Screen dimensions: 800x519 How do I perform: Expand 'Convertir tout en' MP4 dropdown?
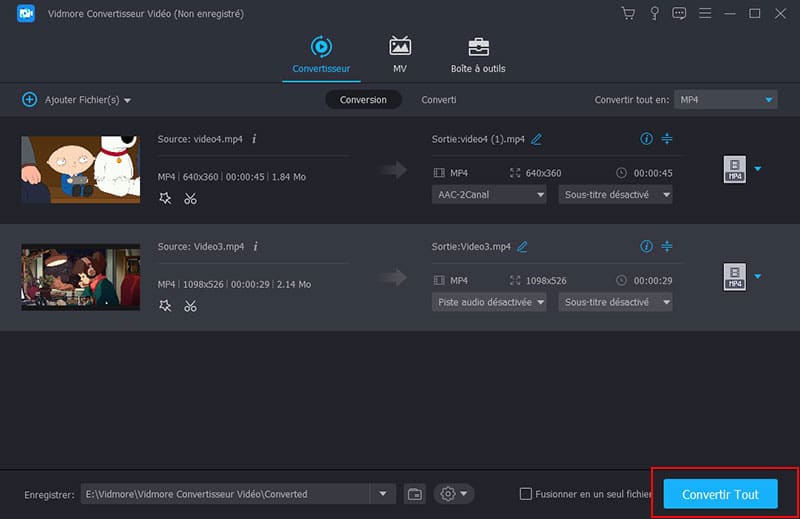(x=725, y=100)
